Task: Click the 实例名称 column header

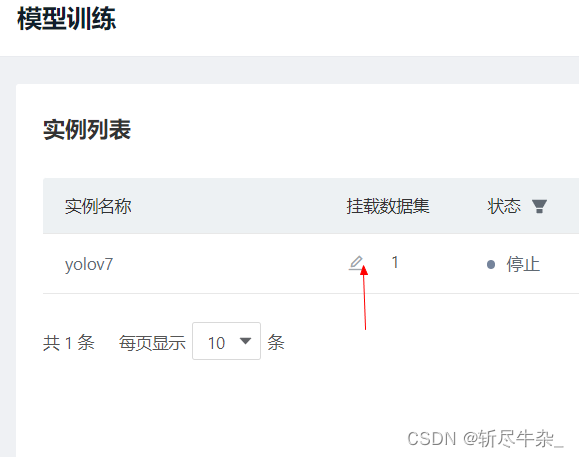Action: (x=98, y=206)
